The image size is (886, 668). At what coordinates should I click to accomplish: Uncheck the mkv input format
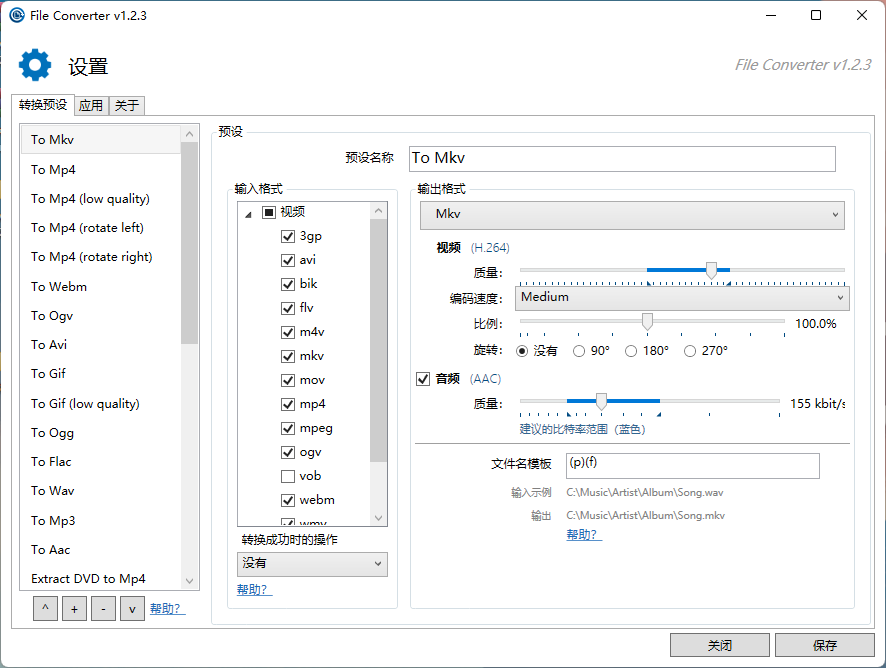point(288,356)
